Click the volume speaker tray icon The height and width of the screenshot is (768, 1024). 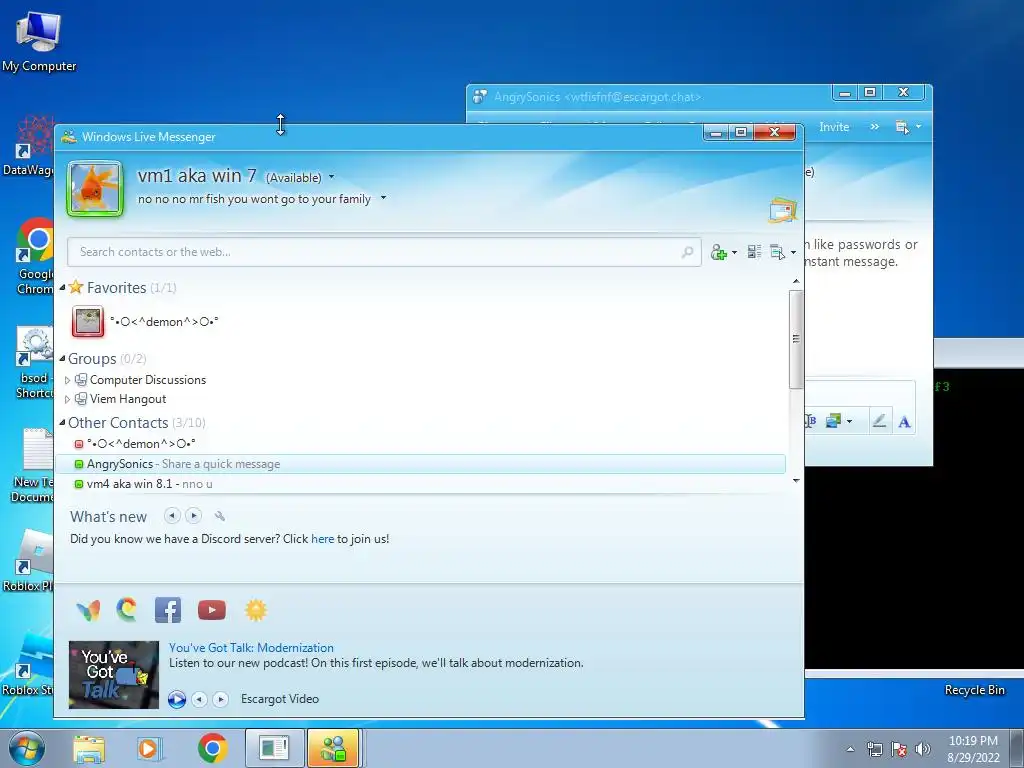923,749
